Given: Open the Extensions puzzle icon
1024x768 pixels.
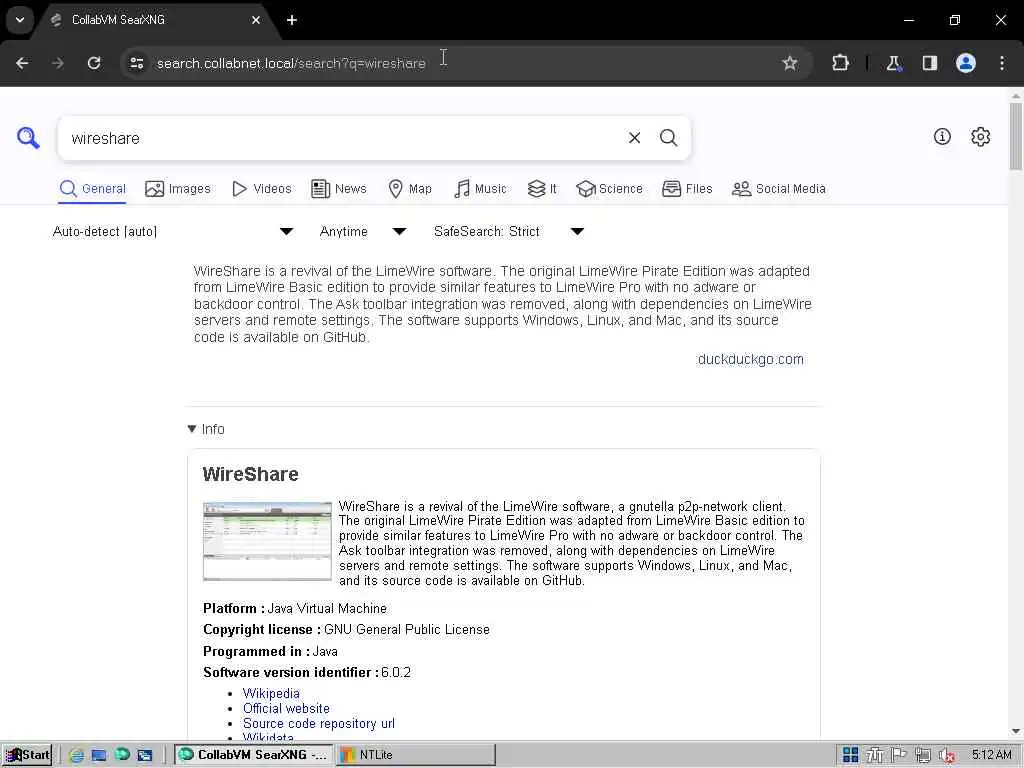Looking at the screenshot, I should coord(840,63).
